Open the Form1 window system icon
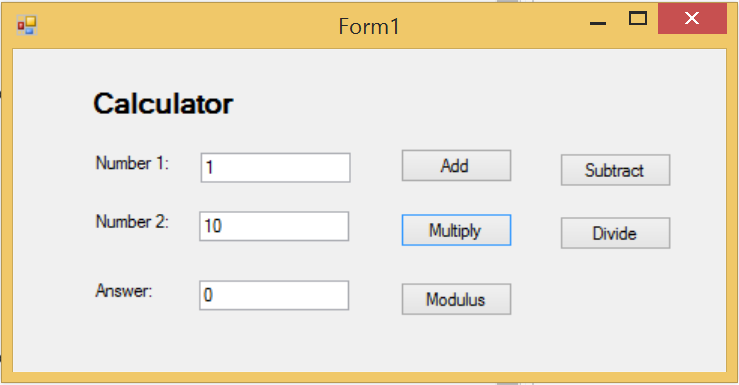The image size is (739, 385). click(x=27, y=25)
